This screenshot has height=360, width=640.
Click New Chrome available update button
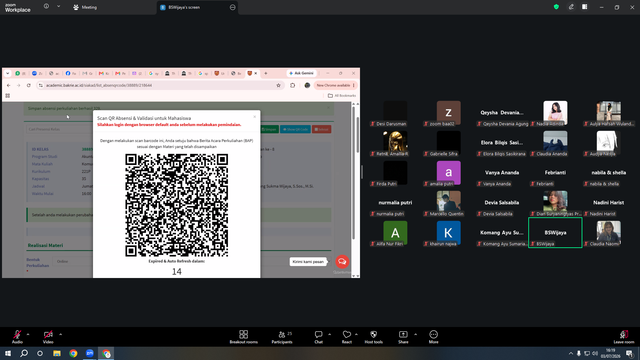(336, 85)
